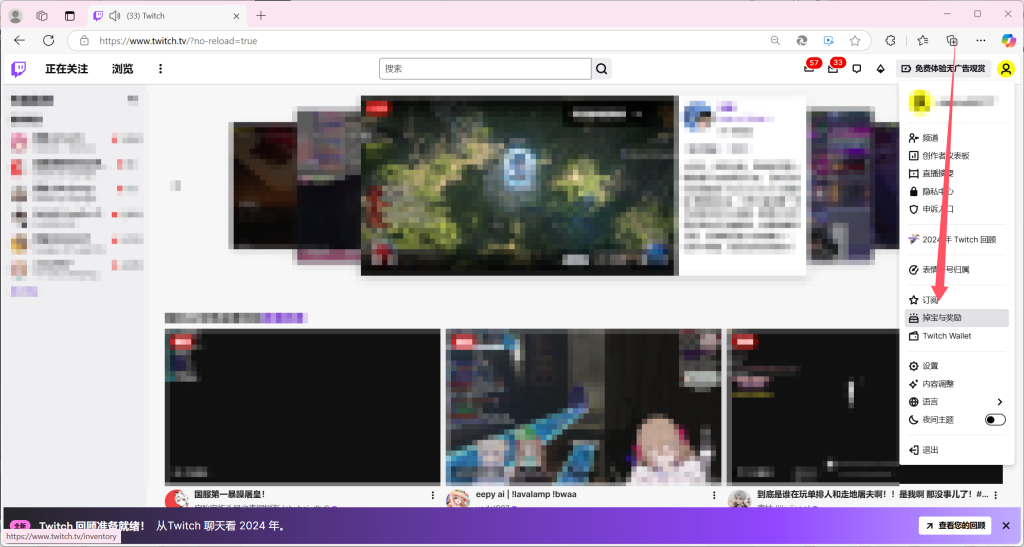Mute the Twitch tab speaker icon

[114, 16]
